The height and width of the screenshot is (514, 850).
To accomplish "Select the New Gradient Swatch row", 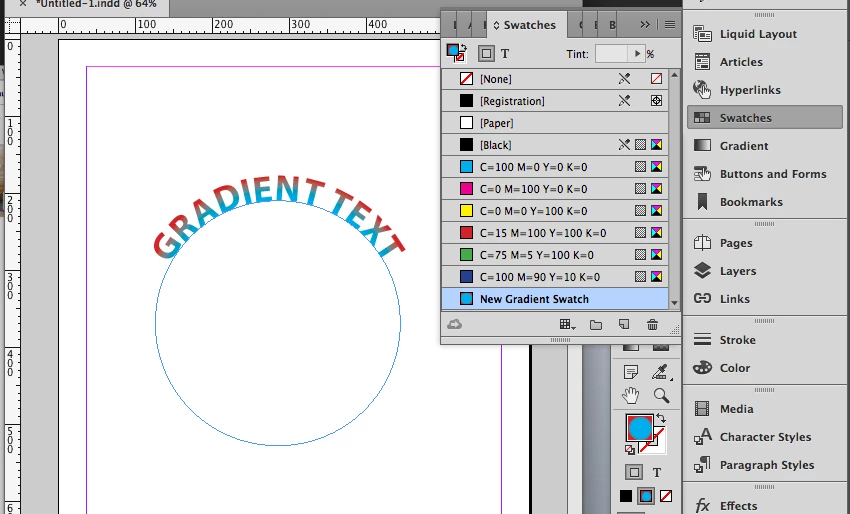I will click(x=555, y=299).
